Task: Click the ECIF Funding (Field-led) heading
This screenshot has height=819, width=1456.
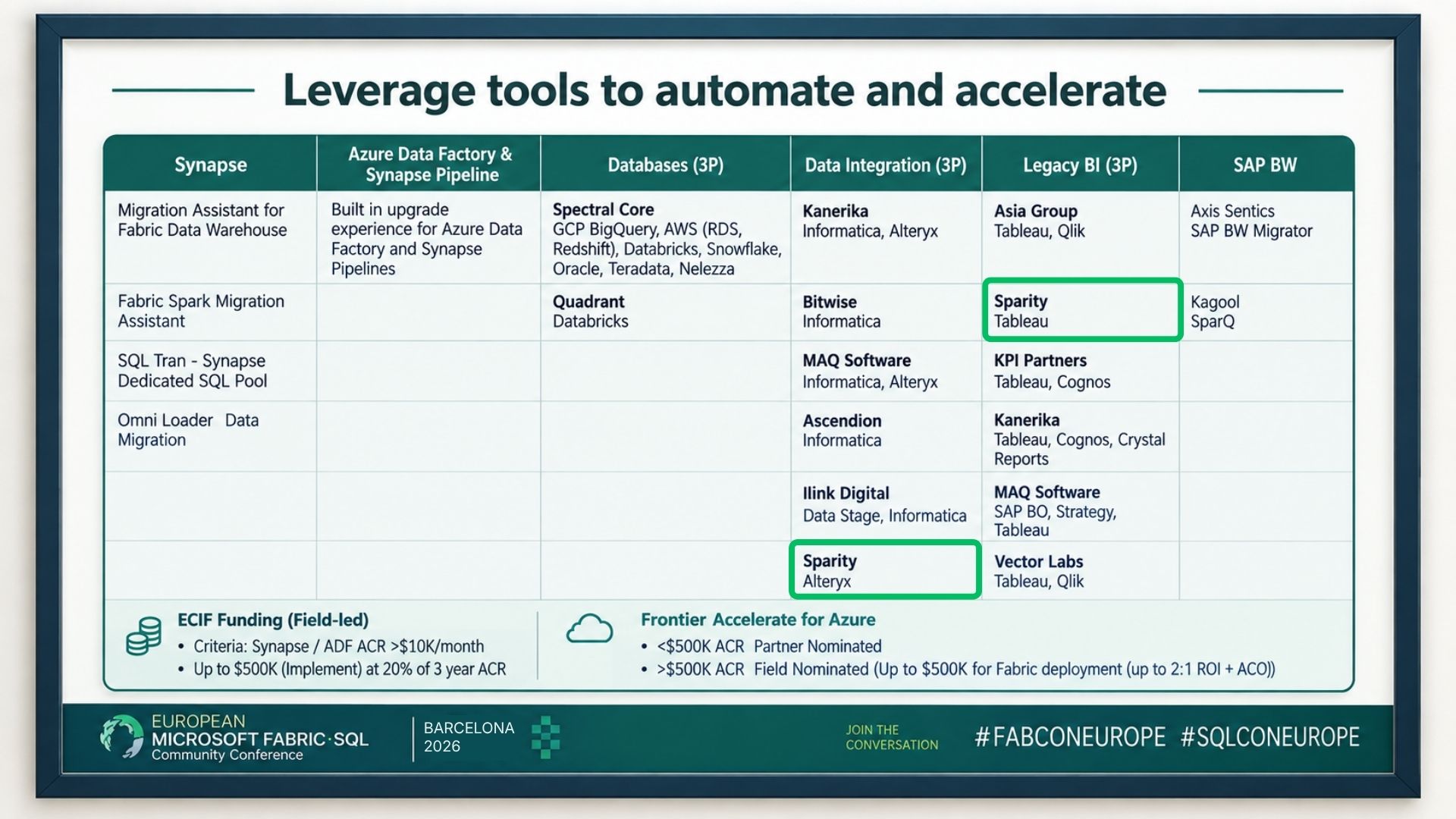Action: (x=273, y=620)
